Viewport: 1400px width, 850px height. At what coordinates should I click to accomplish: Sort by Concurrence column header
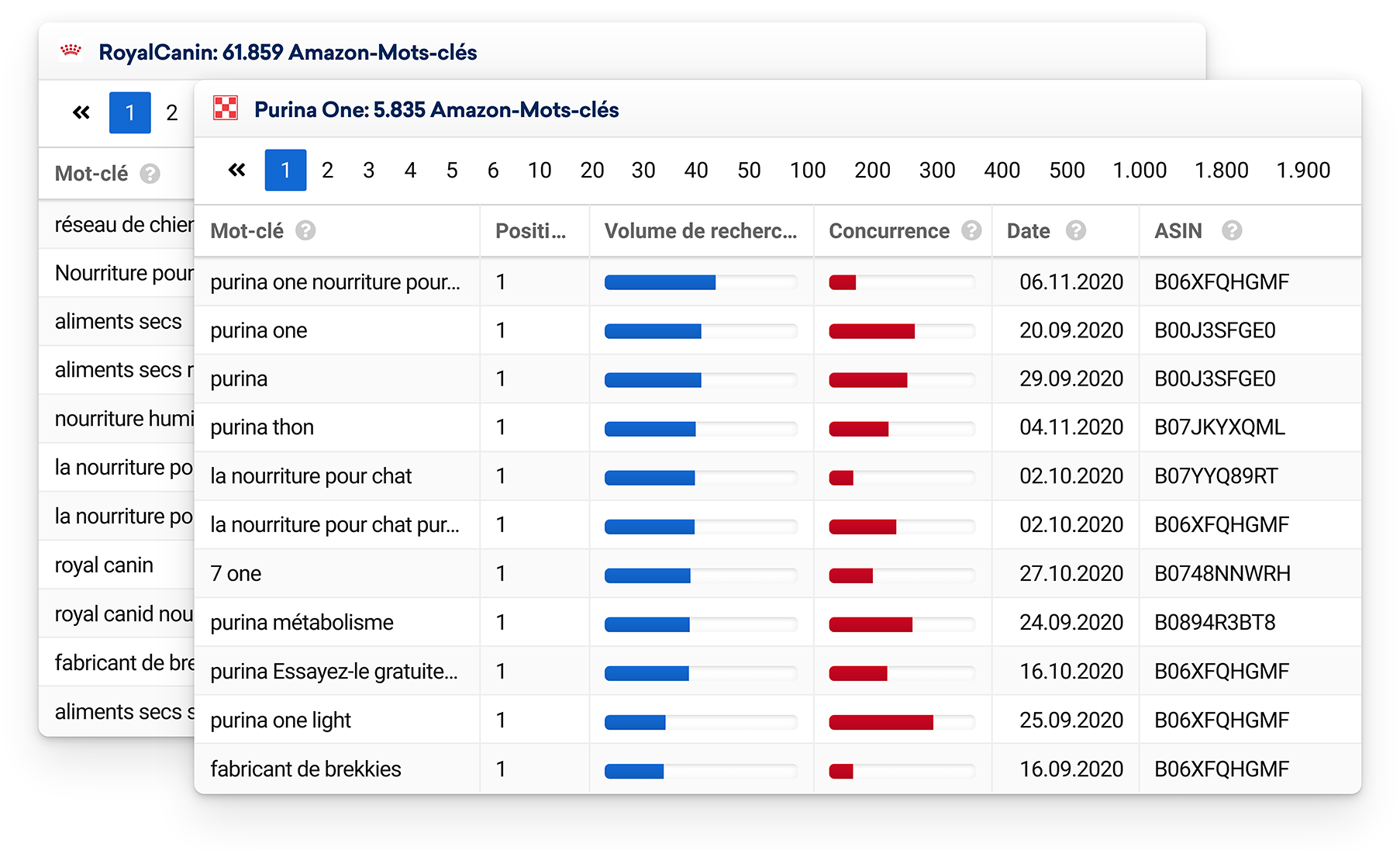(889, 230)
